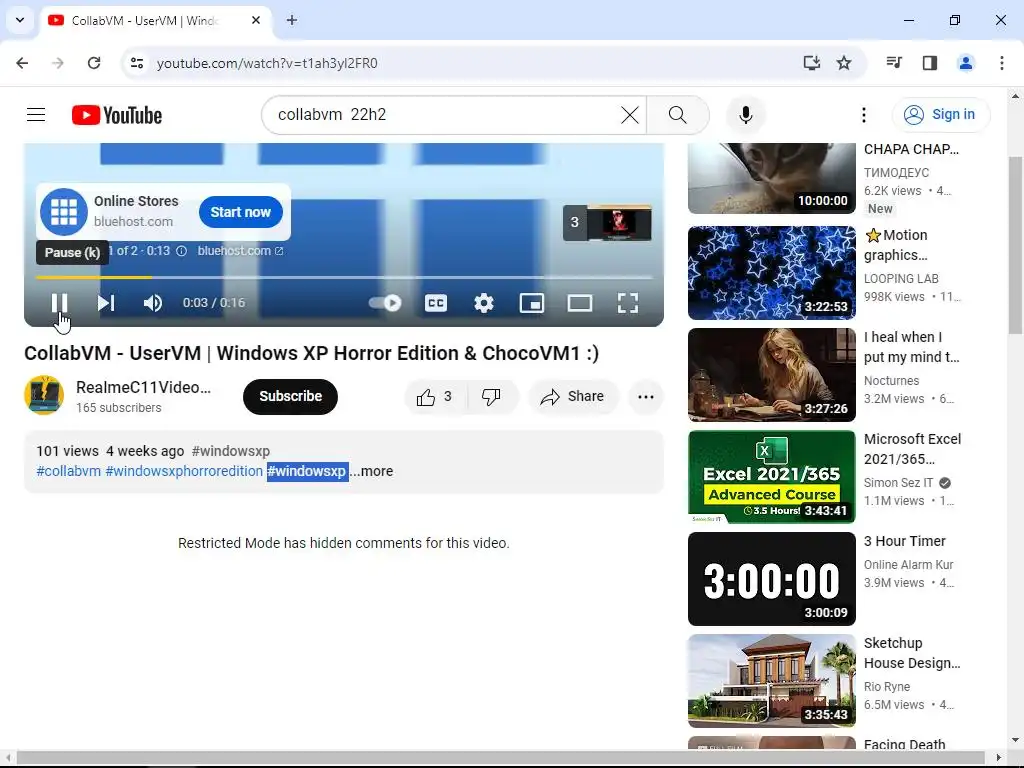Open the #collabvm hashtag link
The image size is (1024, 768).
69,471
